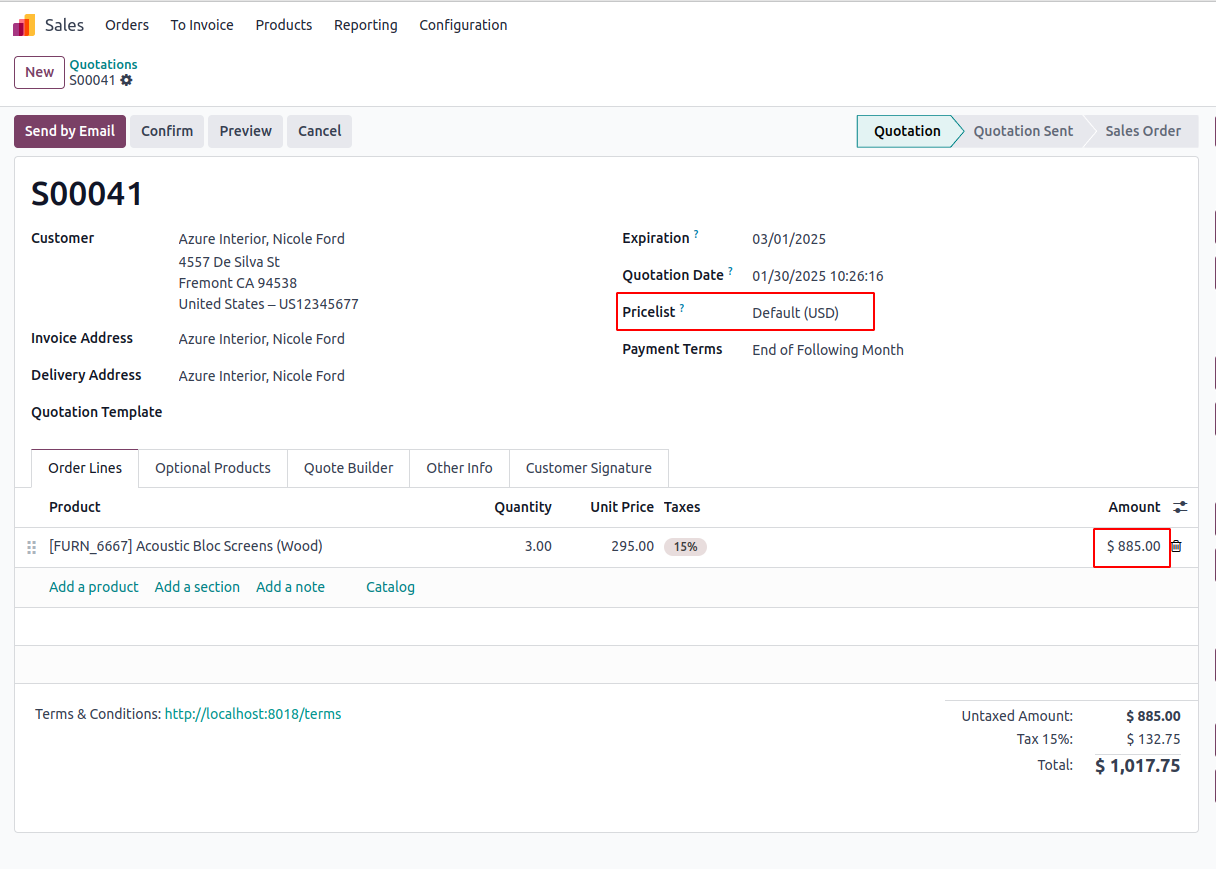Image resolution: width=1216 pixels, height=869 pixels.
Task: Select the Quotation Sent status stage
Action: pyautogui.click(x=1022, y=131)
